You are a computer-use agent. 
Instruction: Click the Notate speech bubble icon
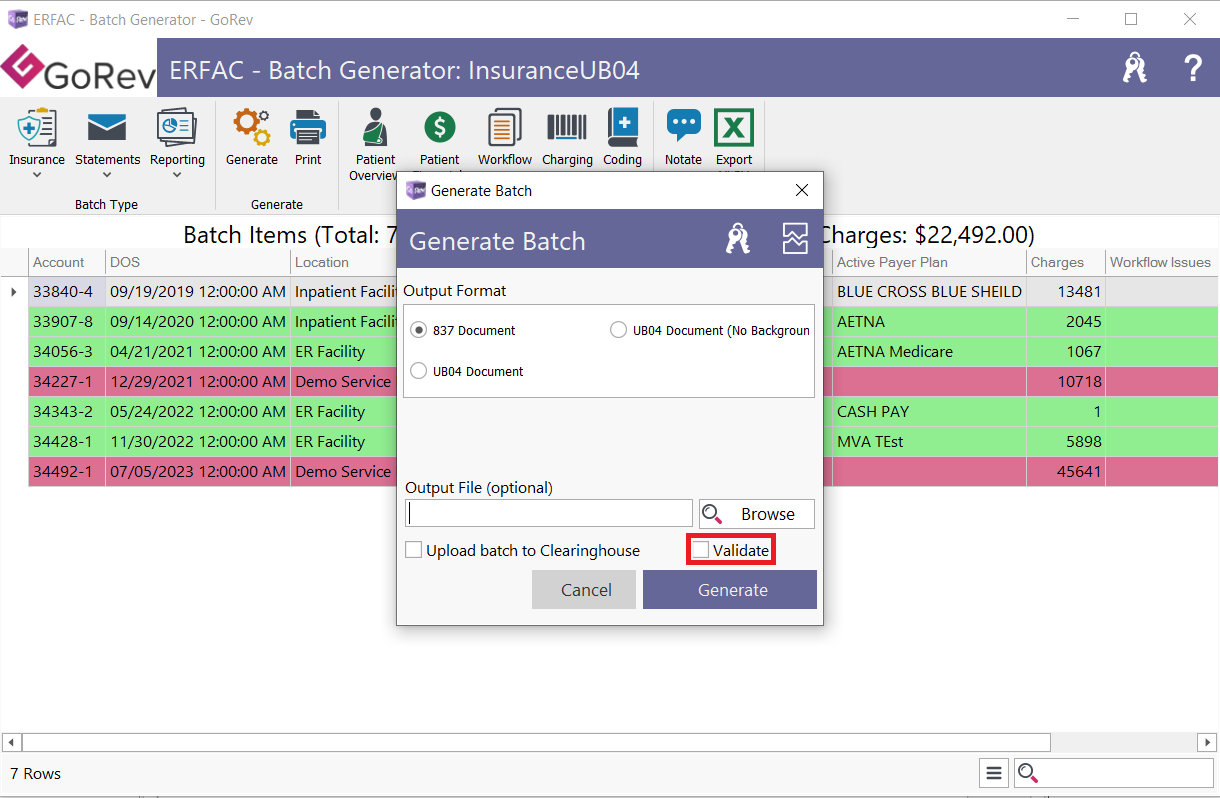684,125
